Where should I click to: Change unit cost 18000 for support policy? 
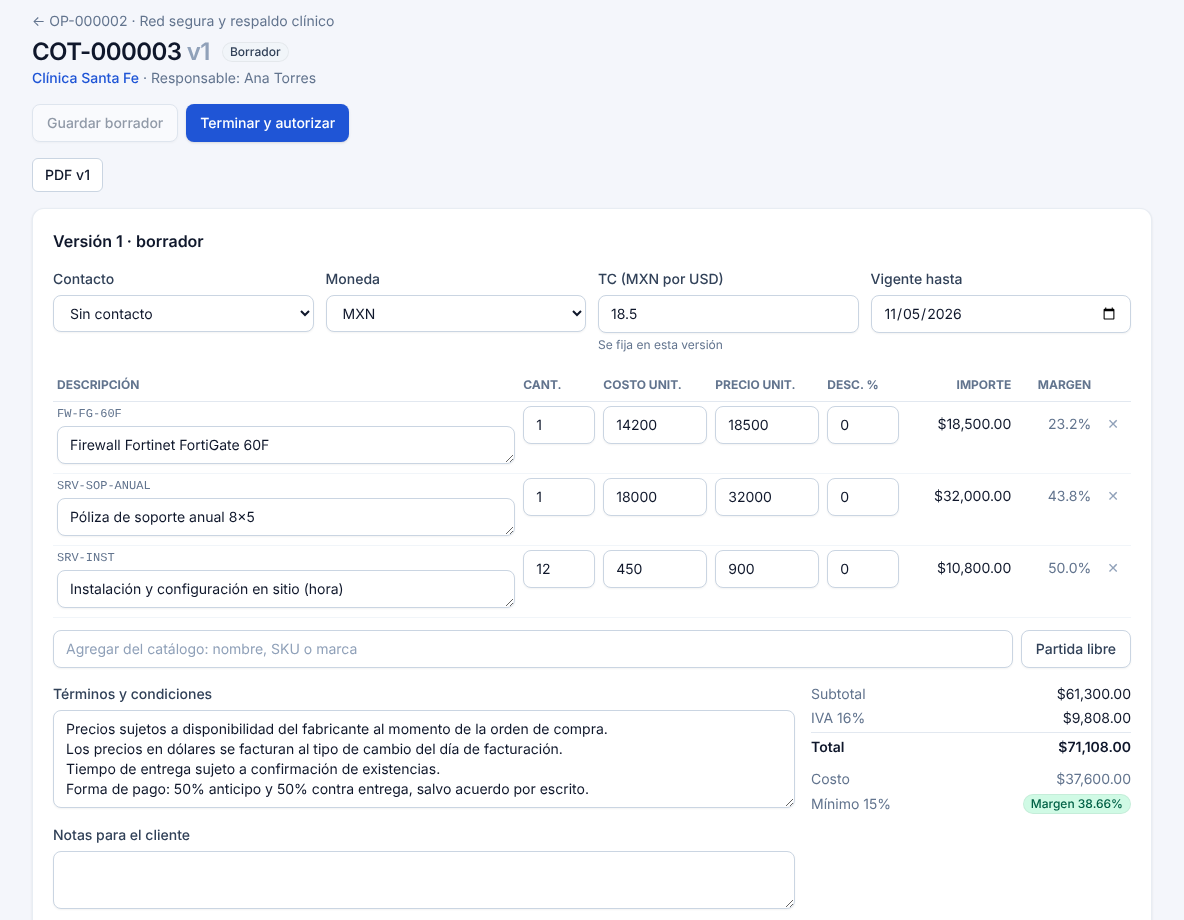[x=655, y=497]
